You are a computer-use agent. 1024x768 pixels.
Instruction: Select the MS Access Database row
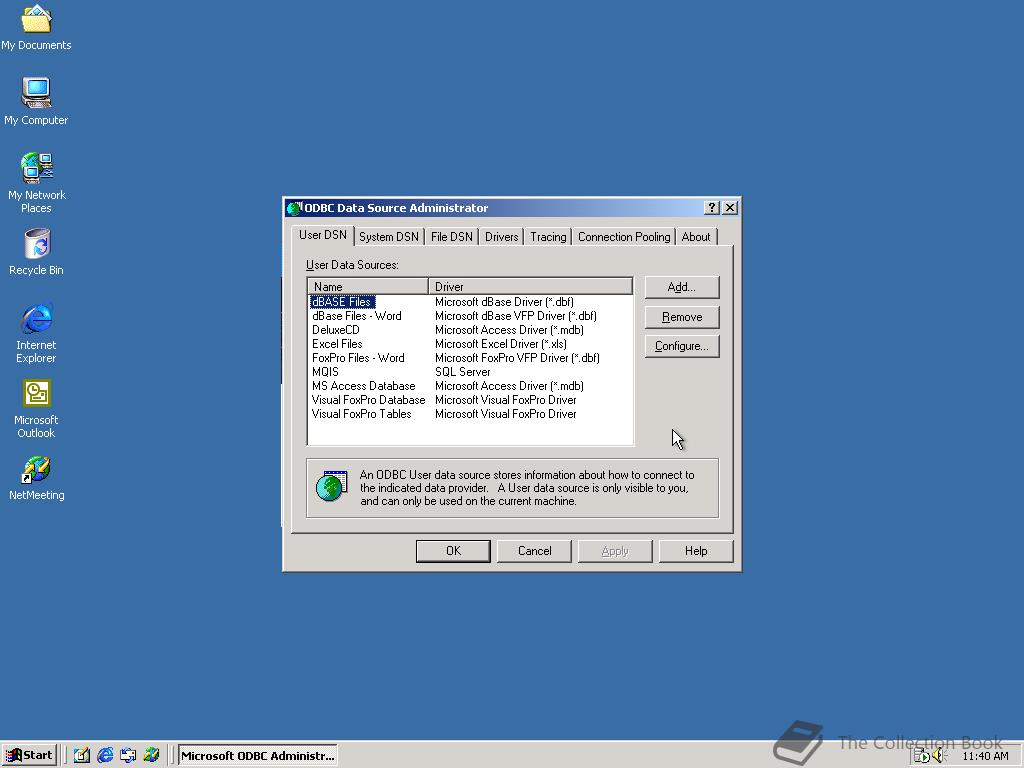(363, 386)
